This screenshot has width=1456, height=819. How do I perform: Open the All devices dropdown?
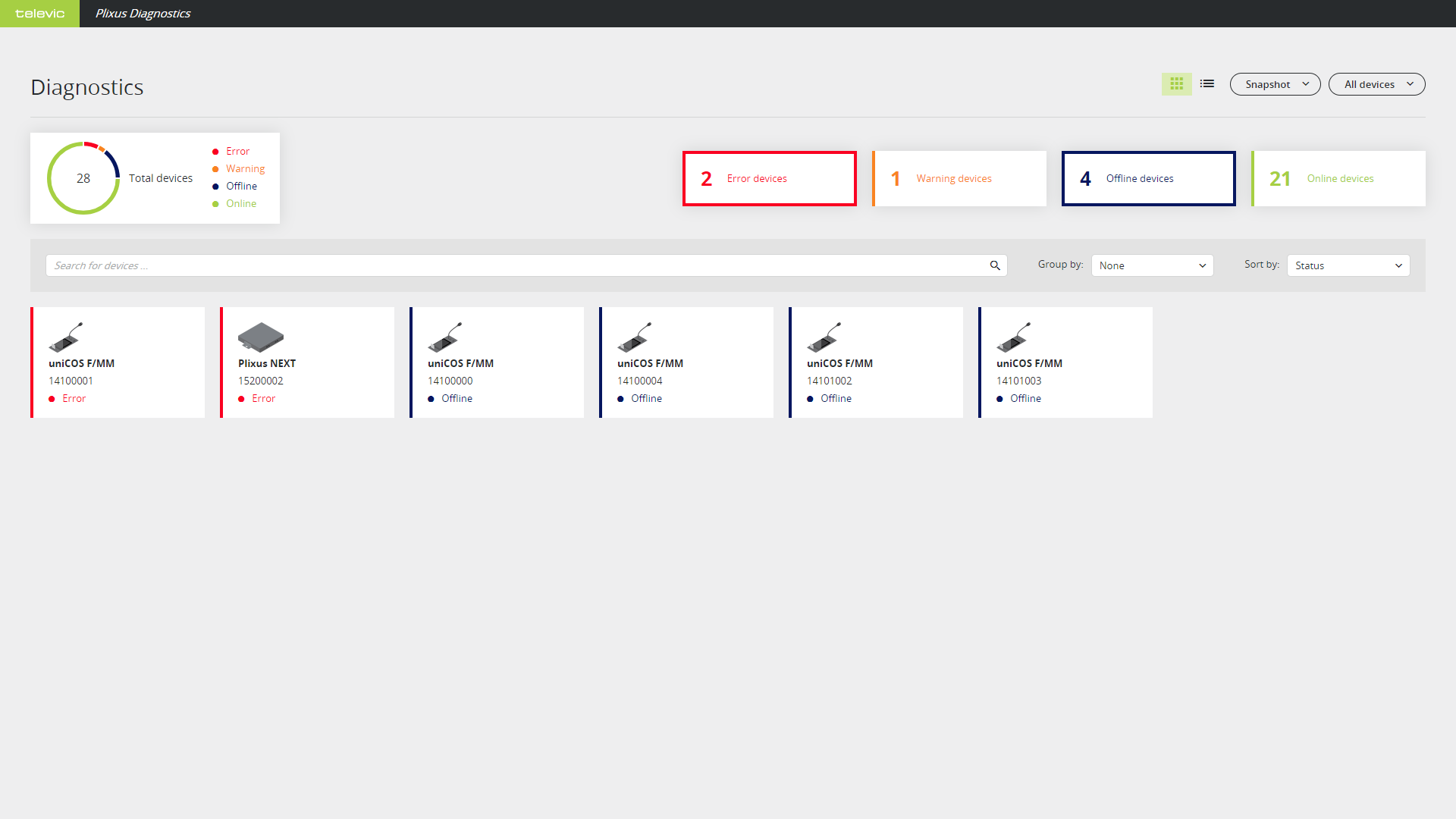pyautogui.click(x=1376, y=84)
